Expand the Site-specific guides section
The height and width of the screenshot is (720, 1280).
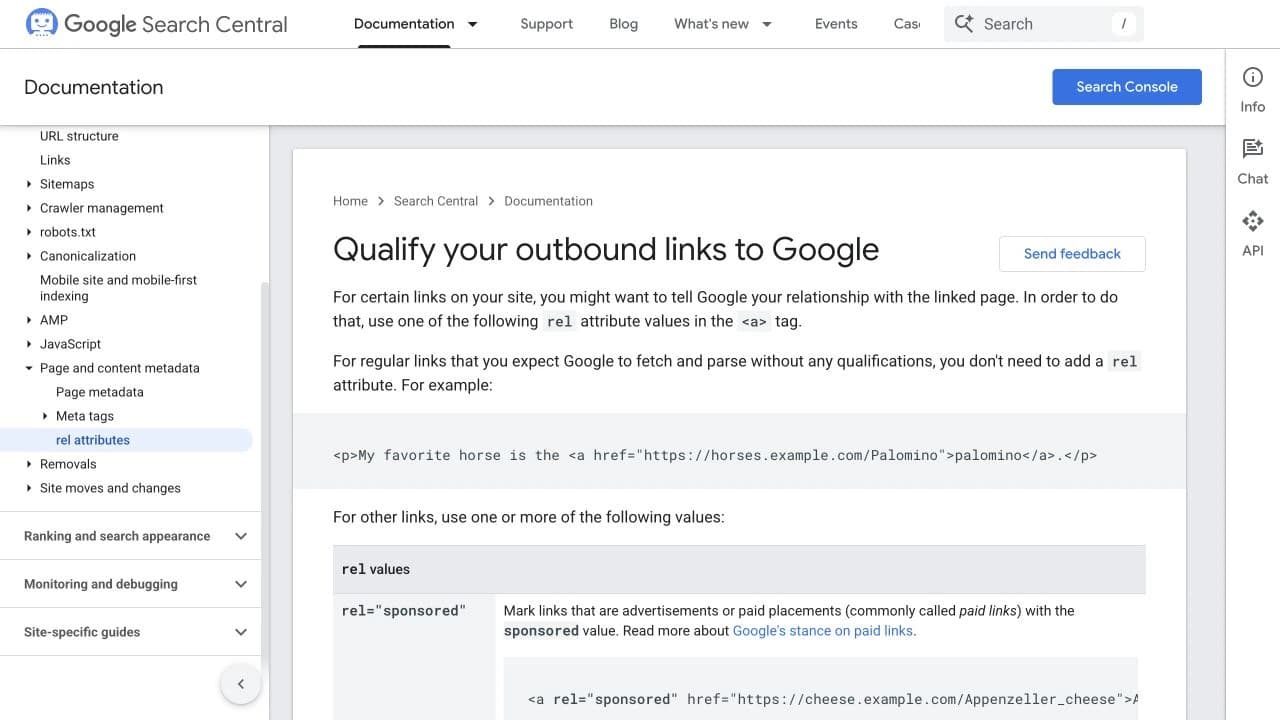pos(241,632)
